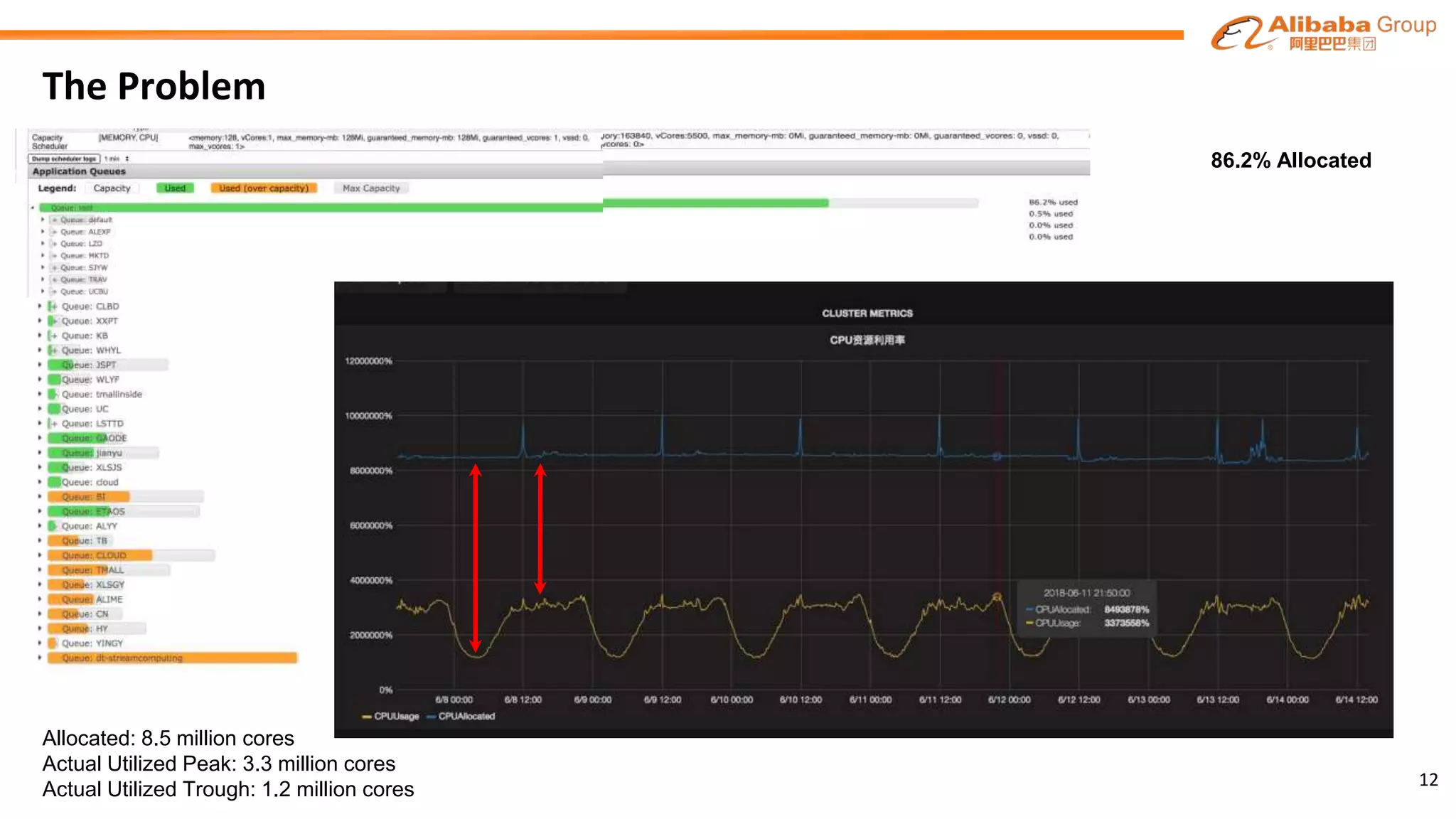
Task: Click the Queue: jianyu bar
Action: 103,453
